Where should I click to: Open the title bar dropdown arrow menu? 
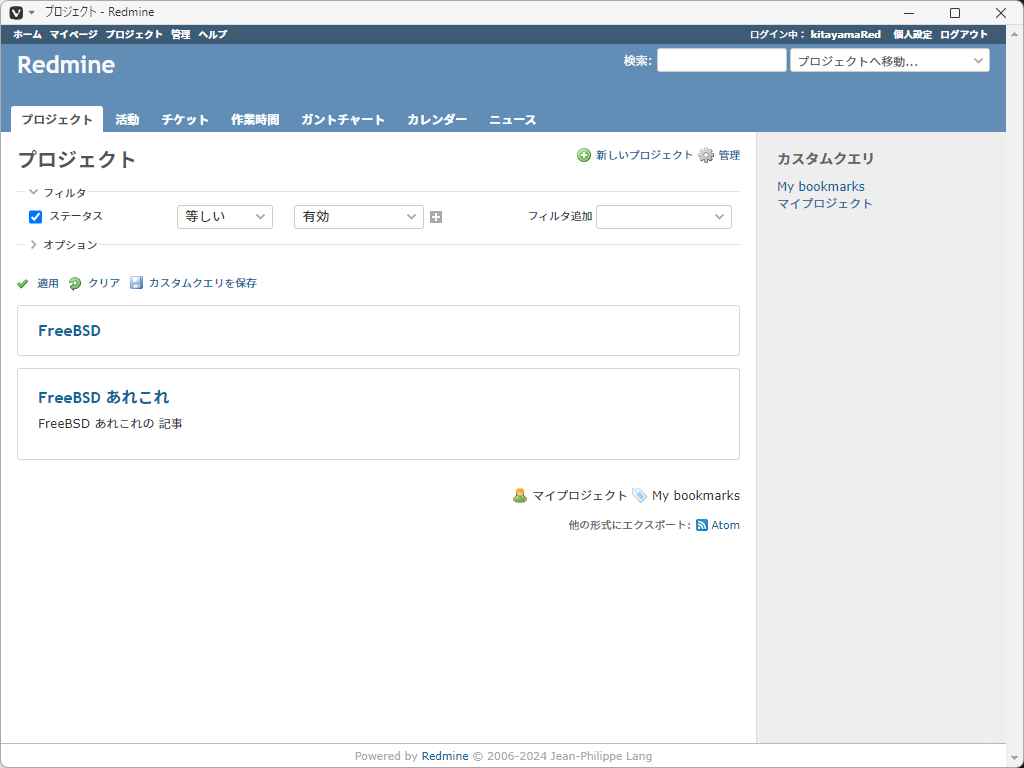click(x=31, y=12)
